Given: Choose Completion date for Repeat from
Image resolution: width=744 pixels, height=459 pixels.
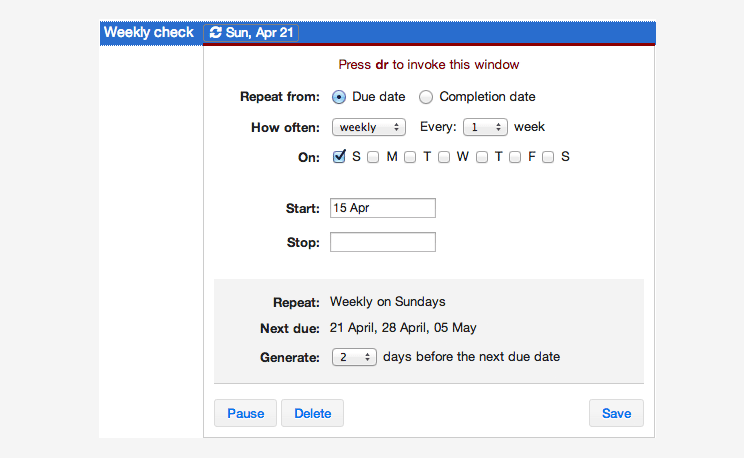Looking at the screenshot, I should (x=426, y=97).
